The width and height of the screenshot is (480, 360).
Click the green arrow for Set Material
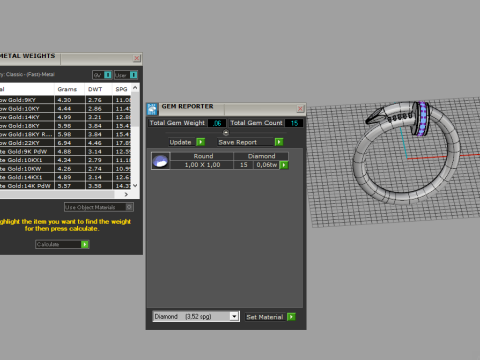click(x=291, y=317)
